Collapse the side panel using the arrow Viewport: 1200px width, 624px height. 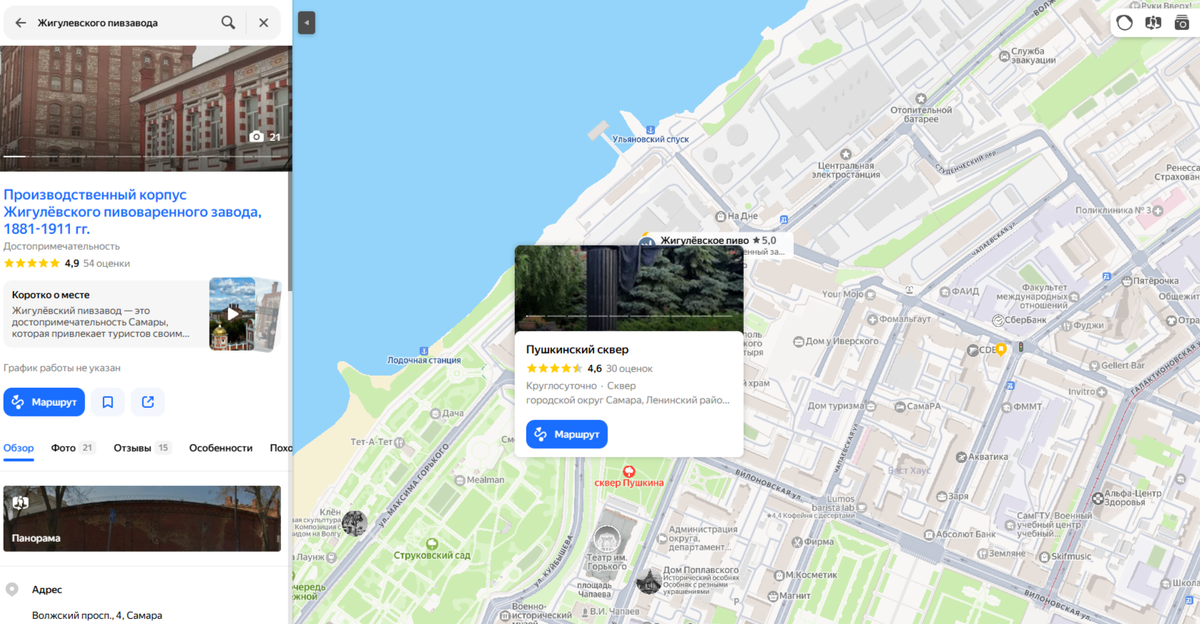[x=306, y=22]
